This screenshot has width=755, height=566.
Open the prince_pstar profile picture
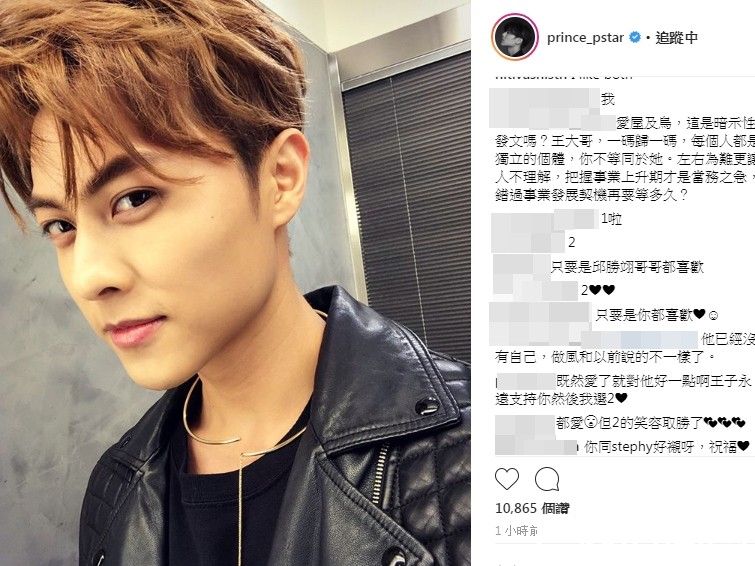coord(515,37)
